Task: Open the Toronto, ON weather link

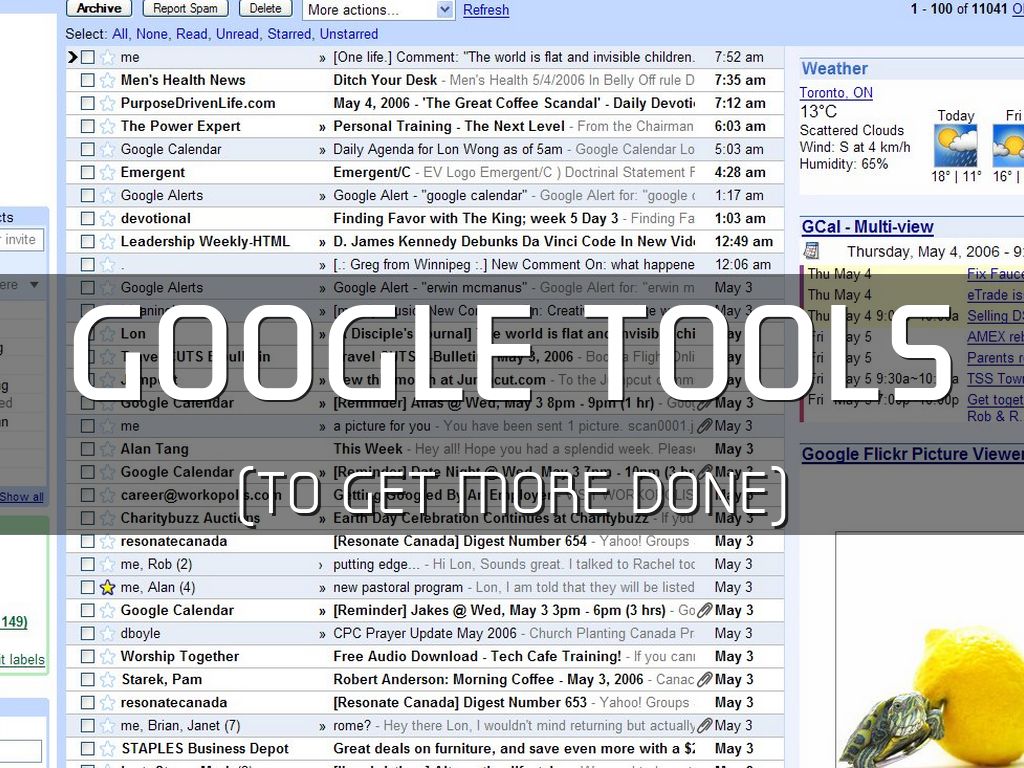Action: click(x=836, y=92)
